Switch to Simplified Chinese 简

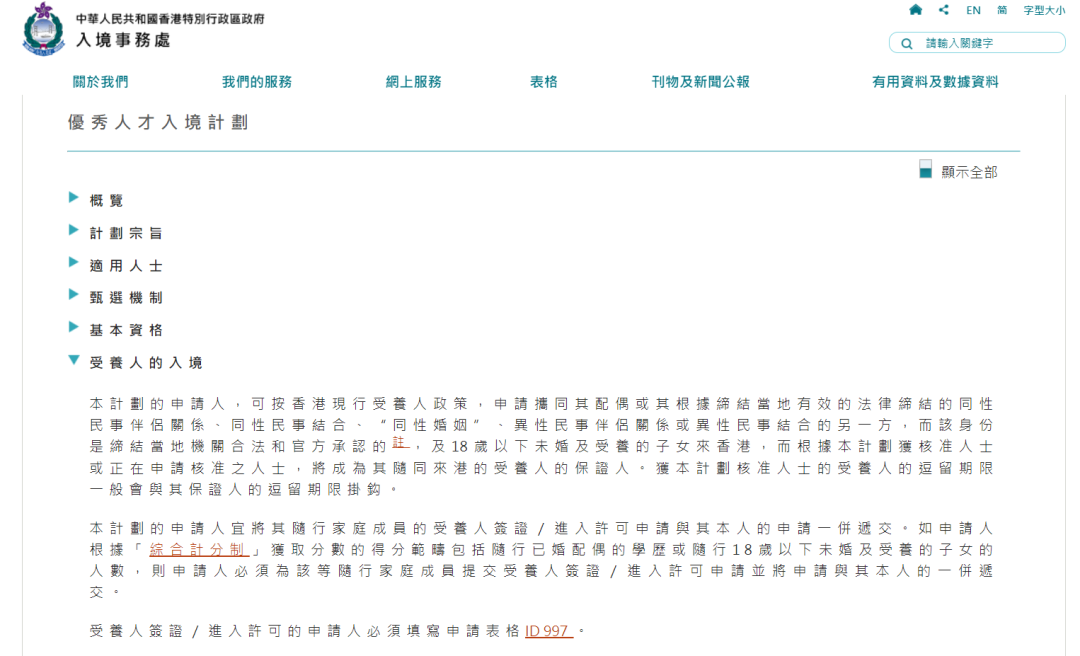tap(1002, 10)
